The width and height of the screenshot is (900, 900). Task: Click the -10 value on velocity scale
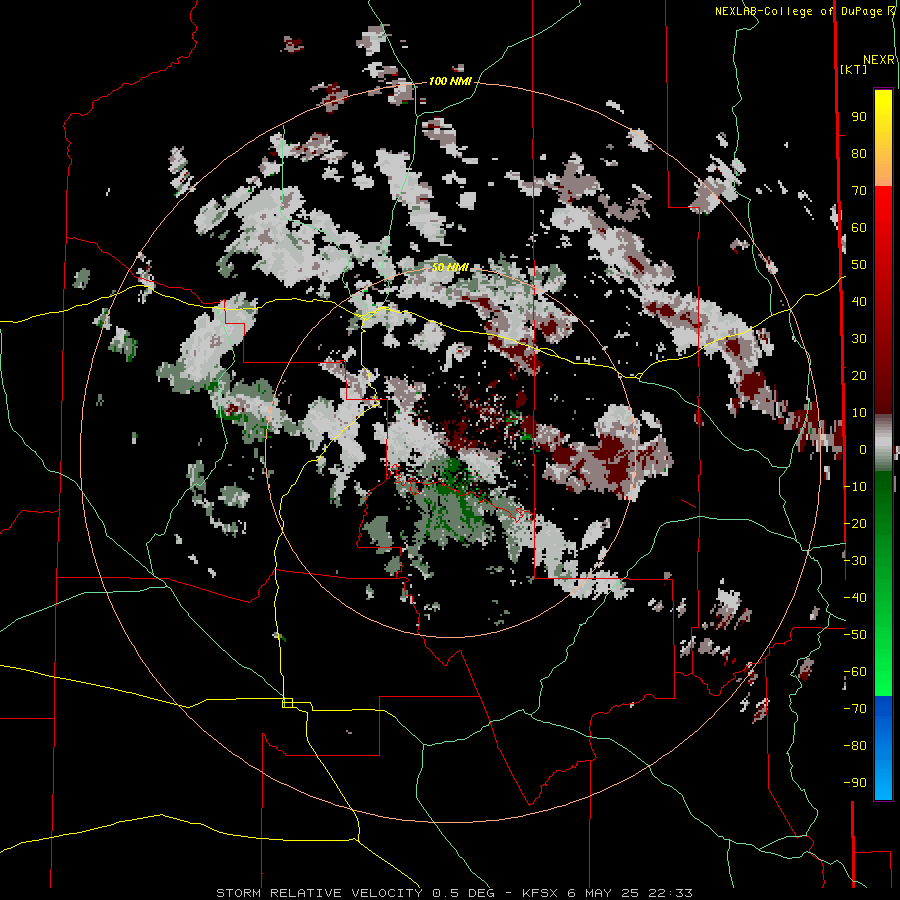pyautogui.click(x=855, y=487)
